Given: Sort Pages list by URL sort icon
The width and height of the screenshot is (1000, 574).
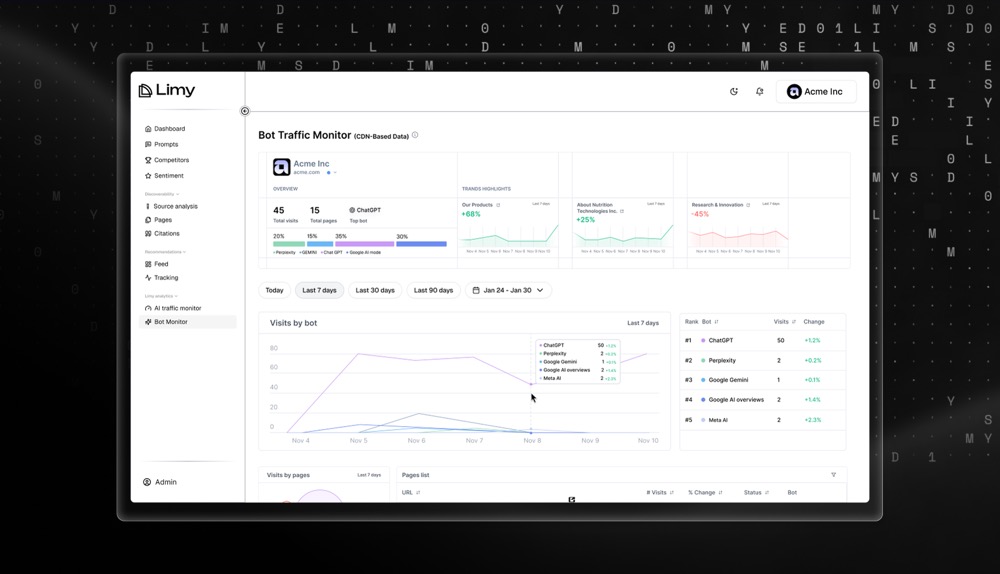Looking at the screenshot, I should point(418,493).
